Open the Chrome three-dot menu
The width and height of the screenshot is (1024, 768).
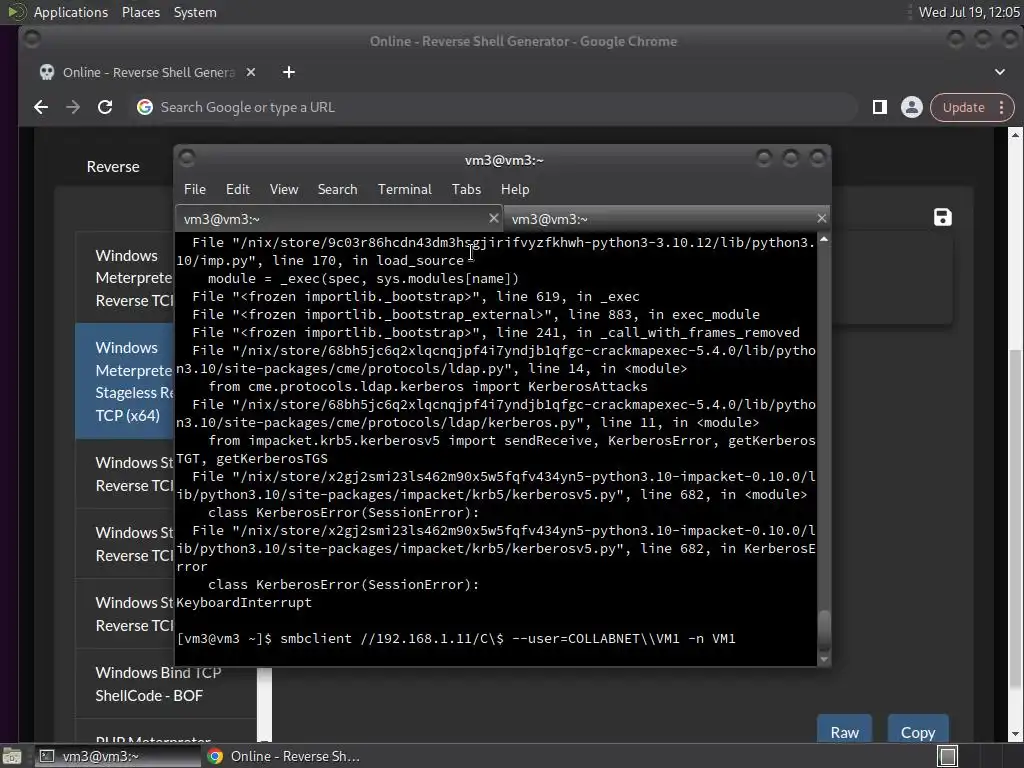(1001, 107)
